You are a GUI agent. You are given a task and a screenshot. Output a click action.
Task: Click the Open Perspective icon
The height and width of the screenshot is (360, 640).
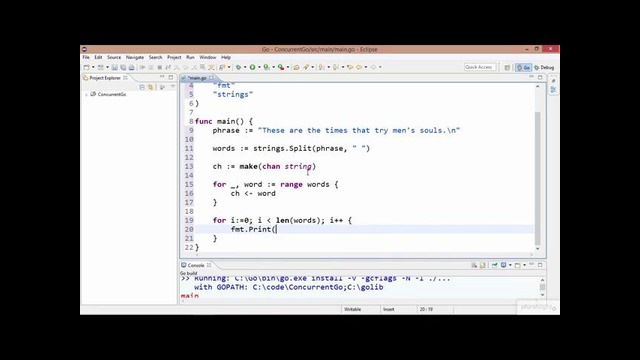pyautogui.click(x=507, y=67)
